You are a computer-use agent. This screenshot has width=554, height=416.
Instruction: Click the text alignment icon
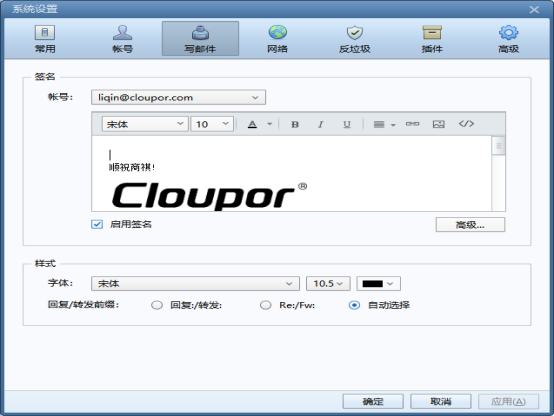click(x=379, y=124)
